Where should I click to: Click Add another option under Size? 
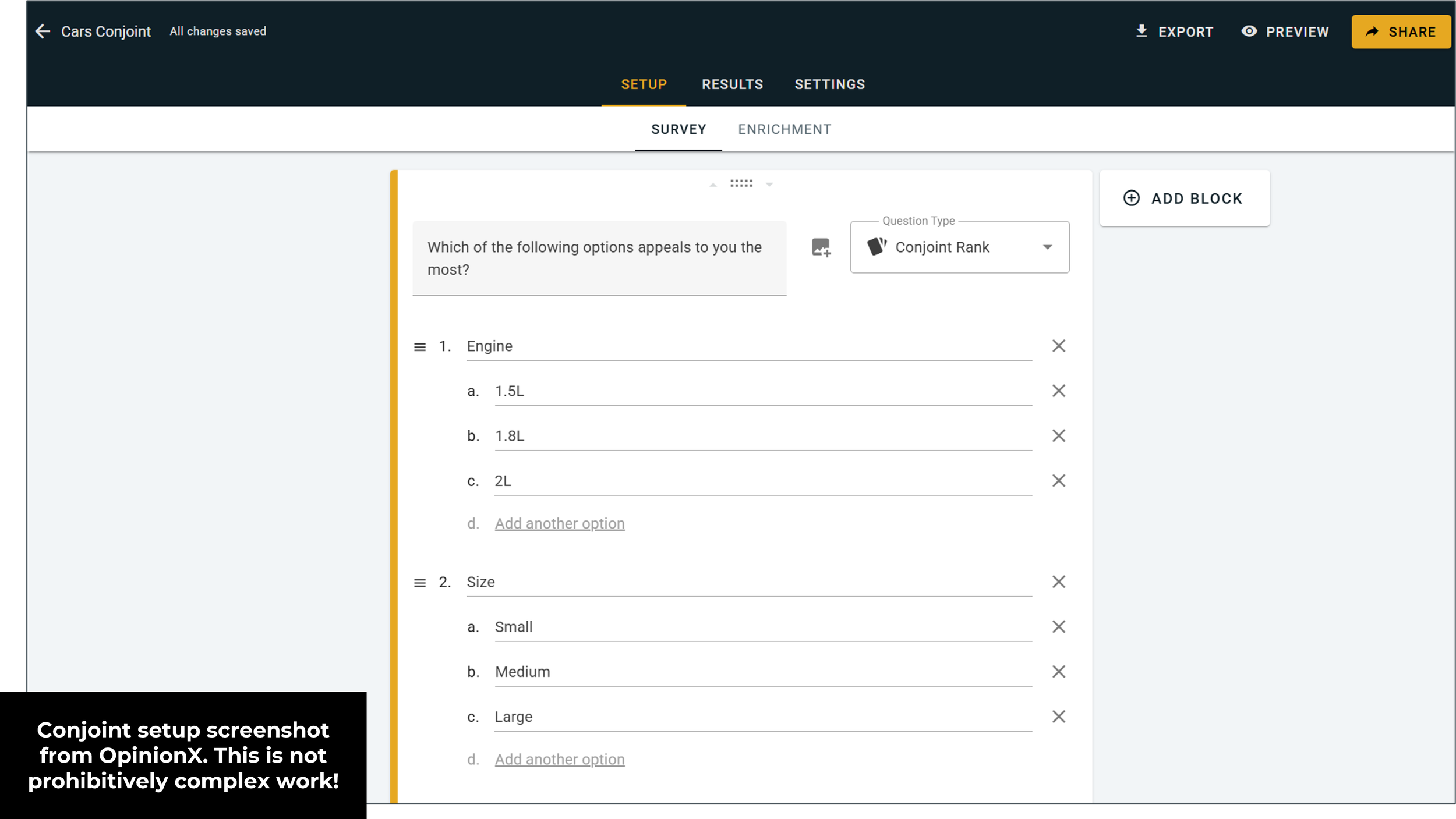tap(560, 760)
